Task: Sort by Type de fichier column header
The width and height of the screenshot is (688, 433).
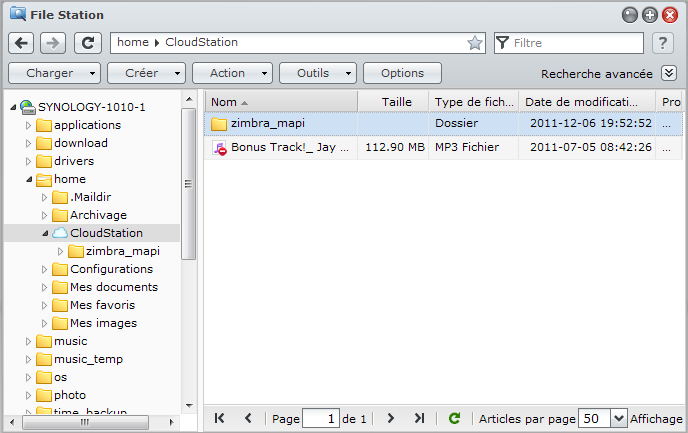Action: tap(474, 102)
